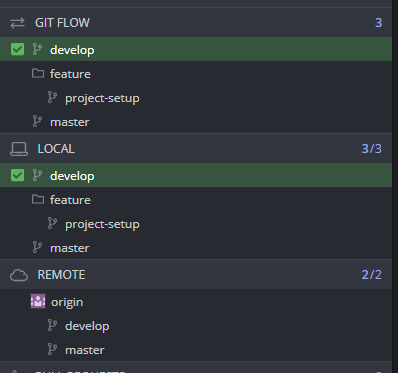
Task: Click the Git Flow arrows icon
Action: click(17, 23)
